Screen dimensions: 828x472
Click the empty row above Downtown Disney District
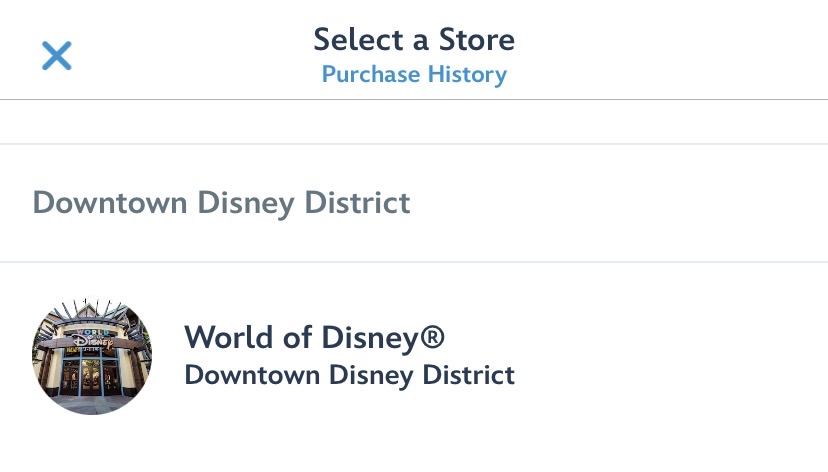tap(414, 122)
